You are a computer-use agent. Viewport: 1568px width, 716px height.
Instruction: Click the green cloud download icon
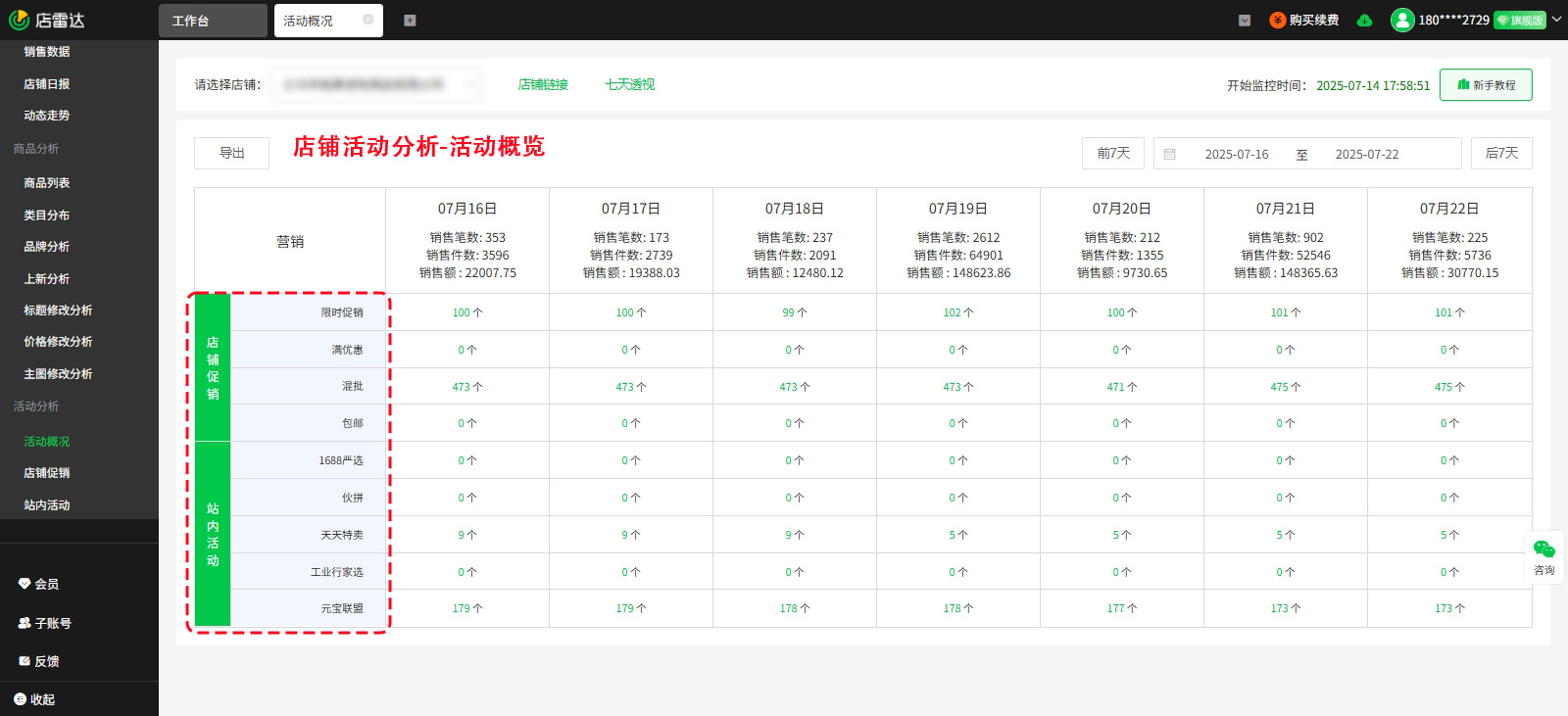tap(1364, 21)
